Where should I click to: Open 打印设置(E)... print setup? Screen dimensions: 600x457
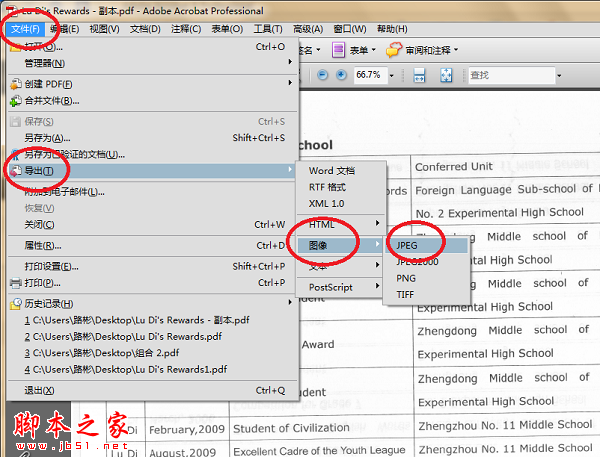click(x=152, y=266)
